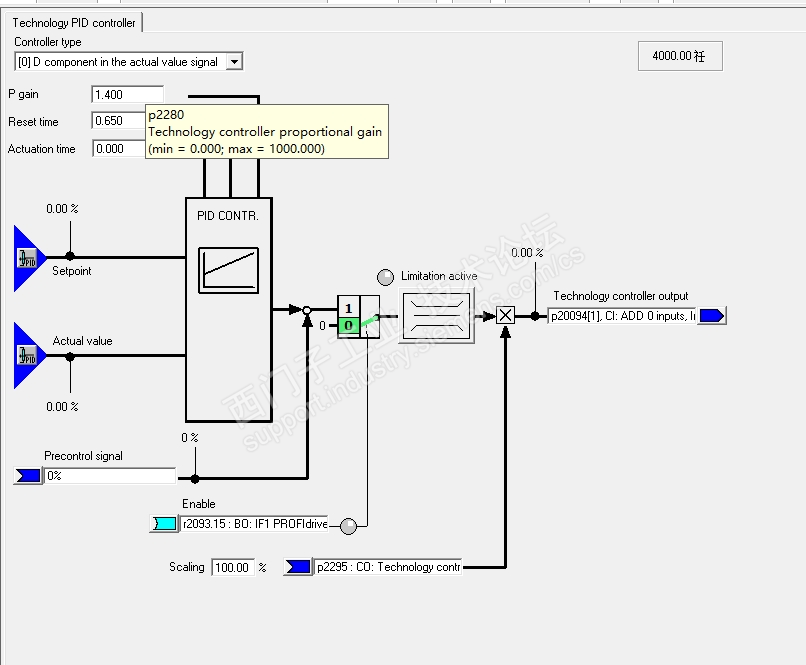
Task: Click the blue connector icon beside p2295
Action: tap(298, 567)
